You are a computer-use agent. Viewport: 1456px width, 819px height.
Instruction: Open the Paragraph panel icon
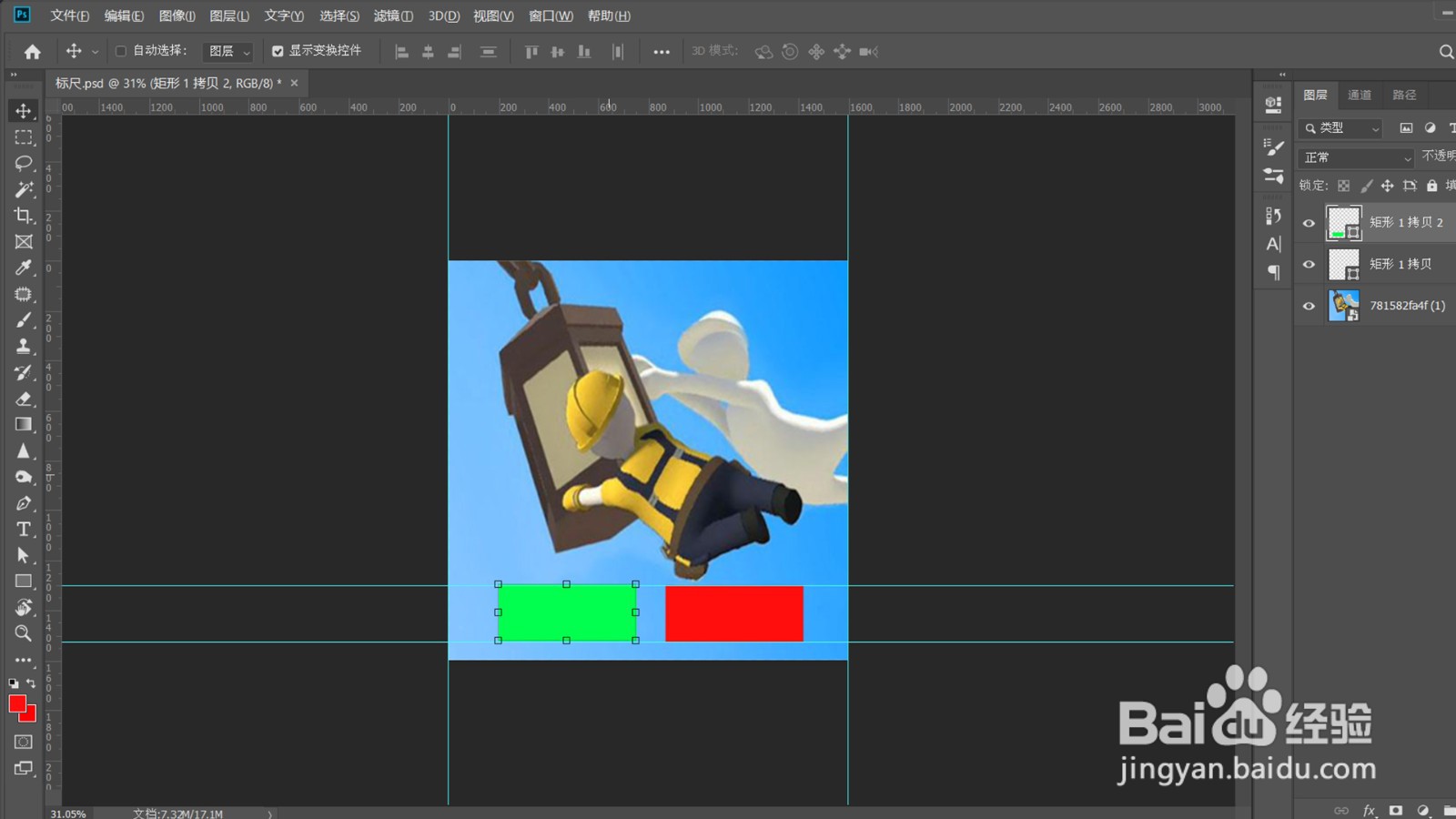coord(1274,272)
